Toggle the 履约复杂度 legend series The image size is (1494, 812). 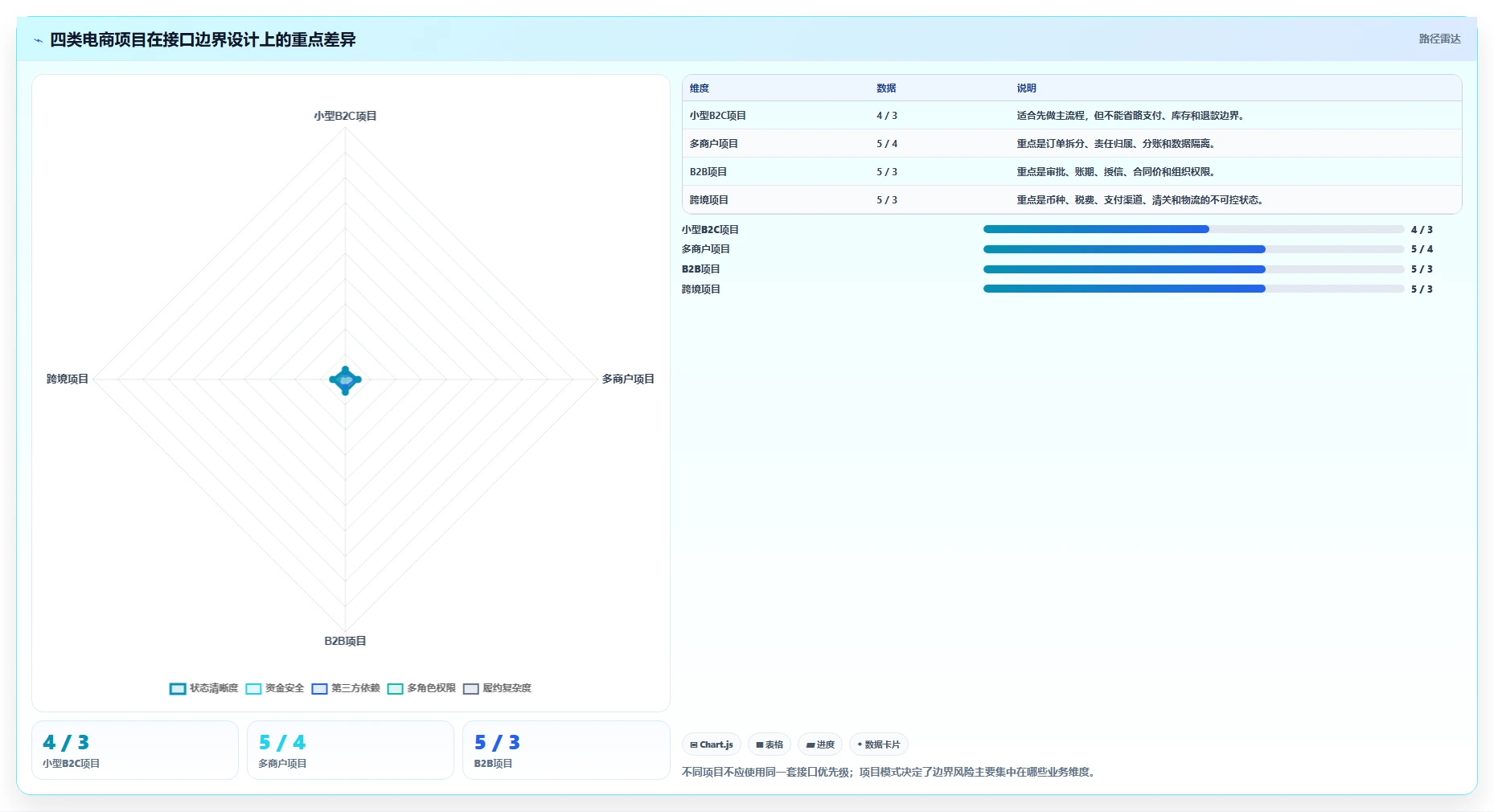(497, 688)
